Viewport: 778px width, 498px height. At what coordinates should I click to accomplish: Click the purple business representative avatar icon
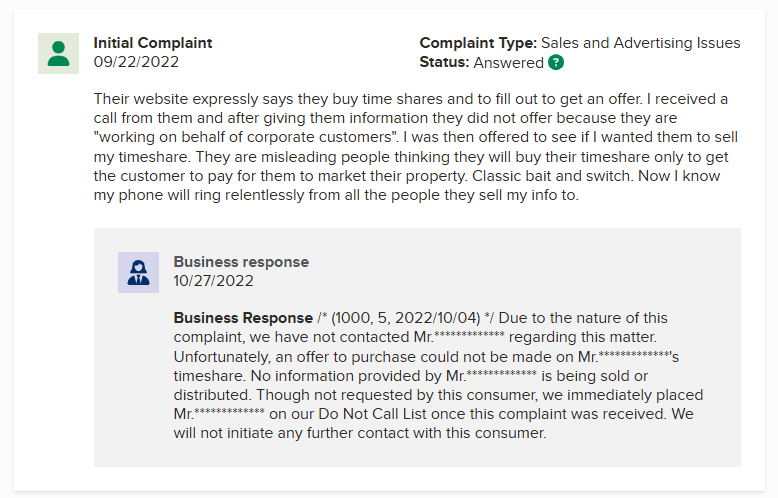138,272
